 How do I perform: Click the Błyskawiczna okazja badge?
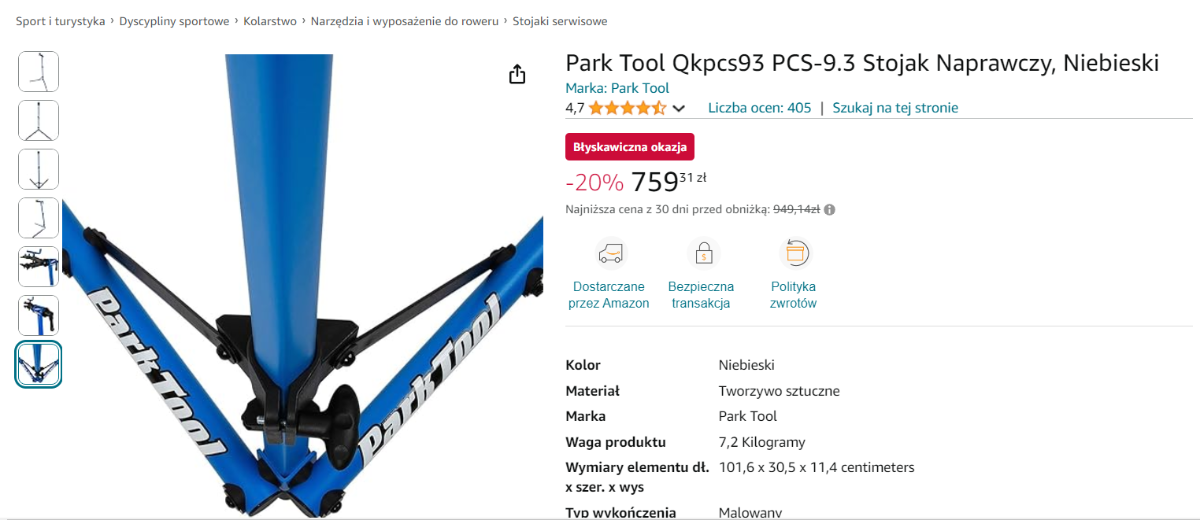point(630,147)
